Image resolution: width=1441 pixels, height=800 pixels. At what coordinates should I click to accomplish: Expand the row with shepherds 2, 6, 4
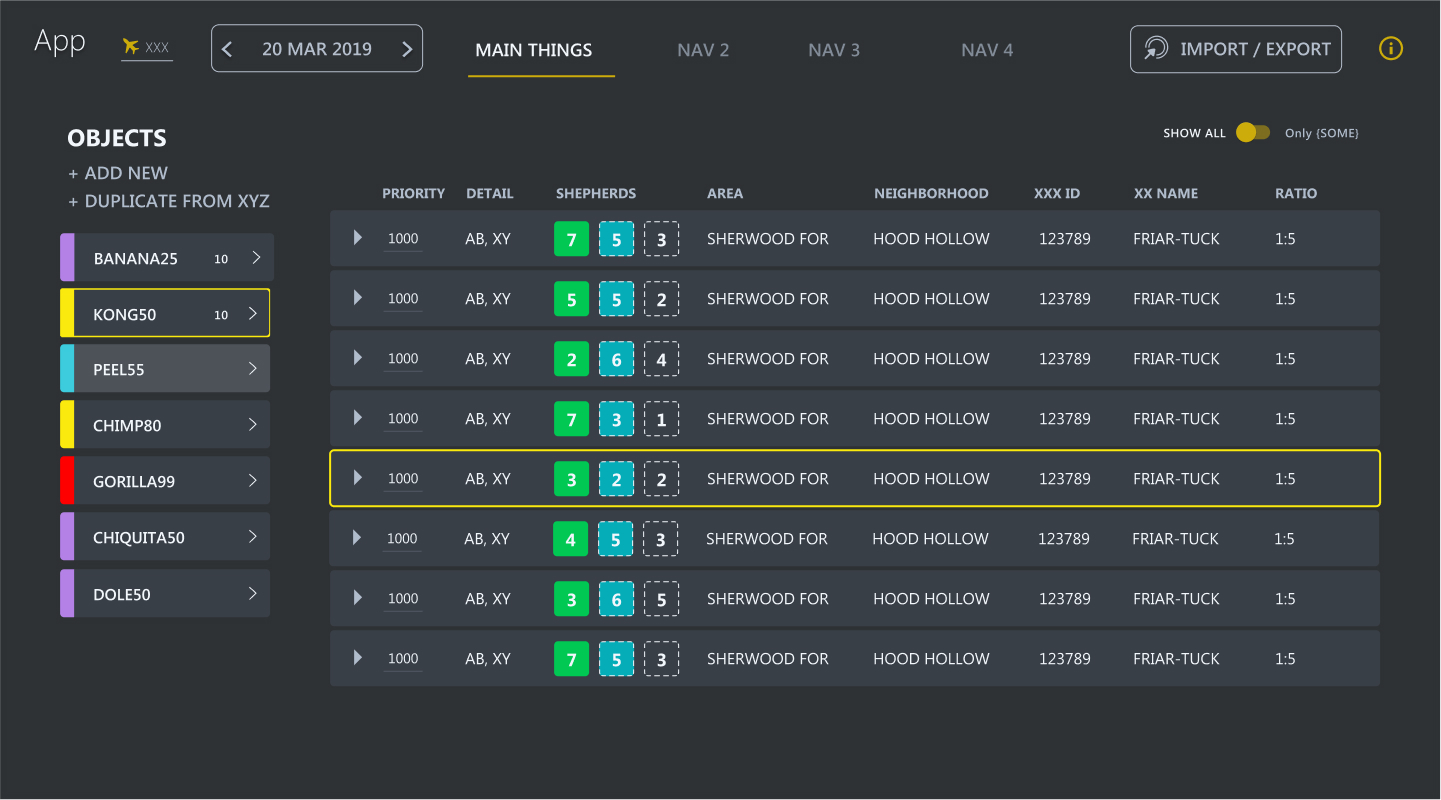[x=358, y=358]
